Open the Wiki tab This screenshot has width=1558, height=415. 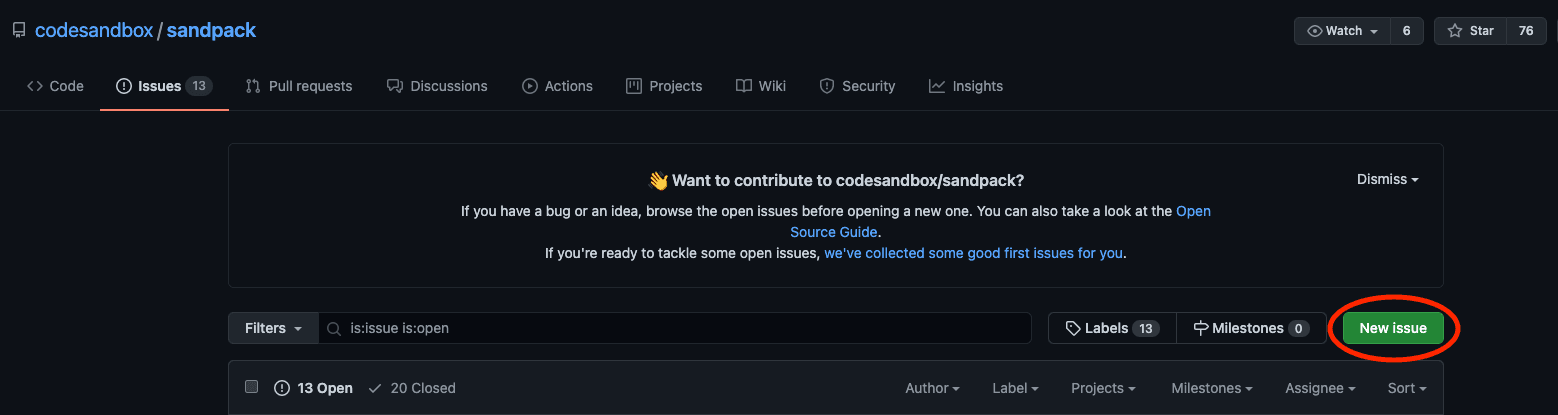761,86
